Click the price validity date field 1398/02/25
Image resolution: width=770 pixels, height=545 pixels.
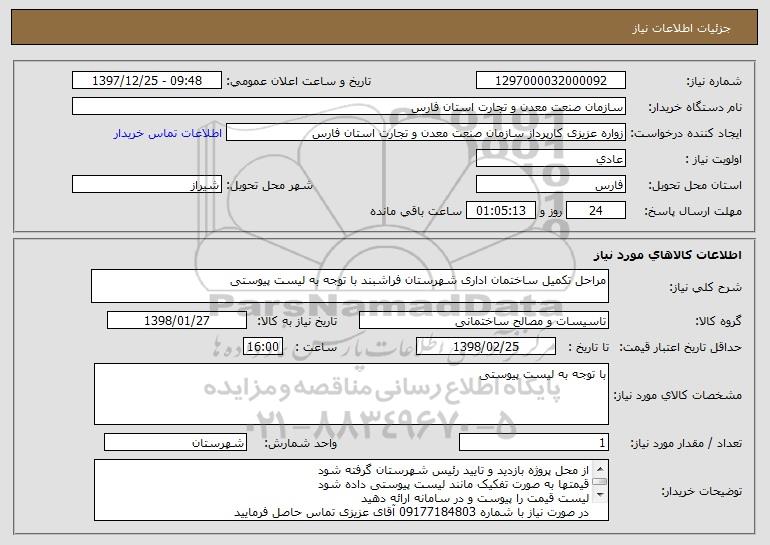pyautogui.click(x=486, y=347)
